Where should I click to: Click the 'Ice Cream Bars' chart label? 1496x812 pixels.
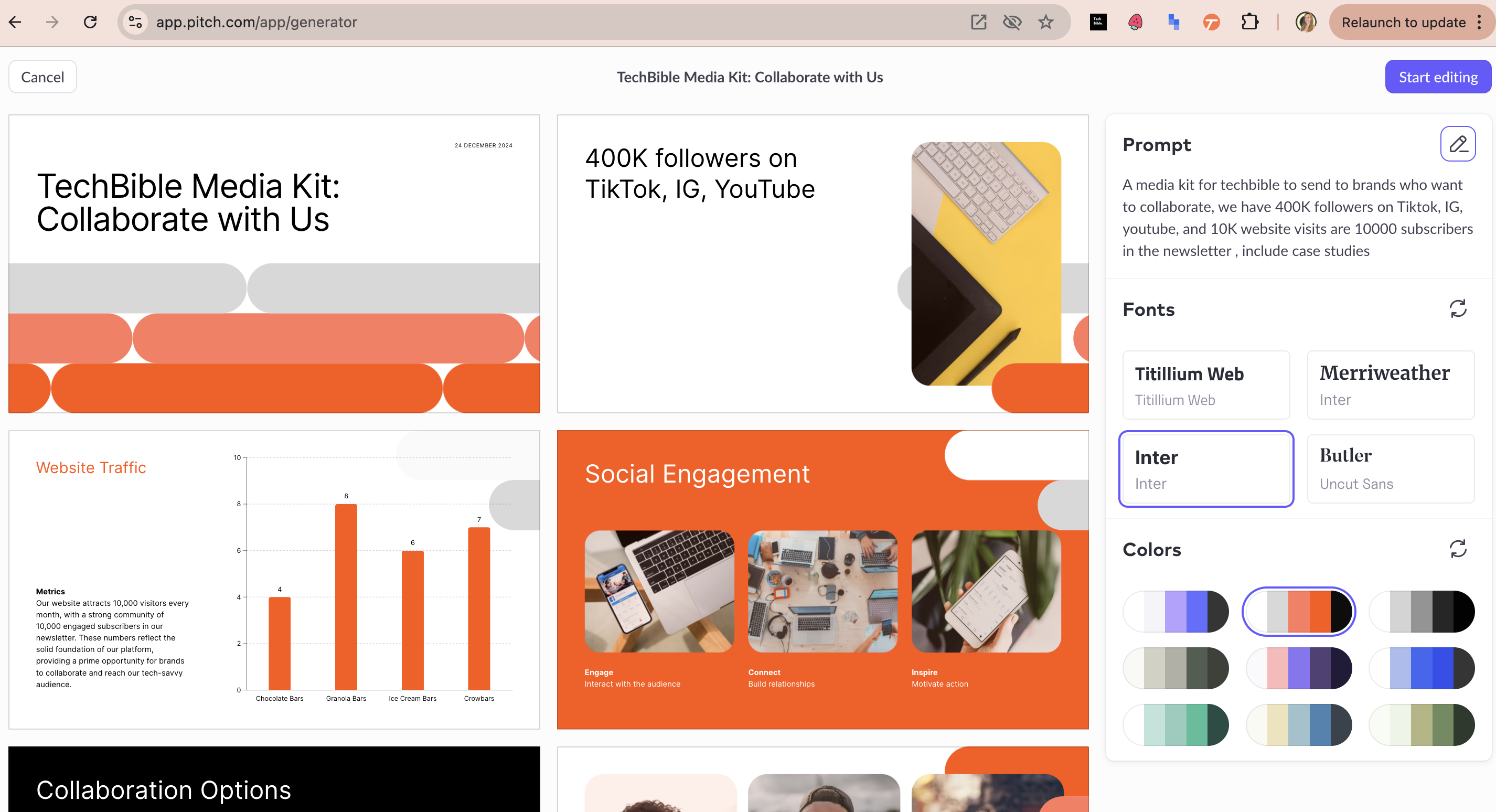(412, 698)
